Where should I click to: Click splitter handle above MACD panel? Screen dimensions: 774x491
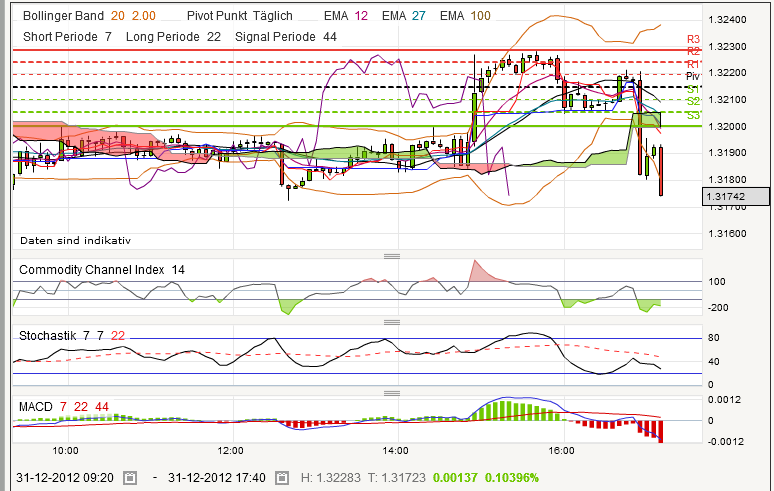(x=391, y=392)
